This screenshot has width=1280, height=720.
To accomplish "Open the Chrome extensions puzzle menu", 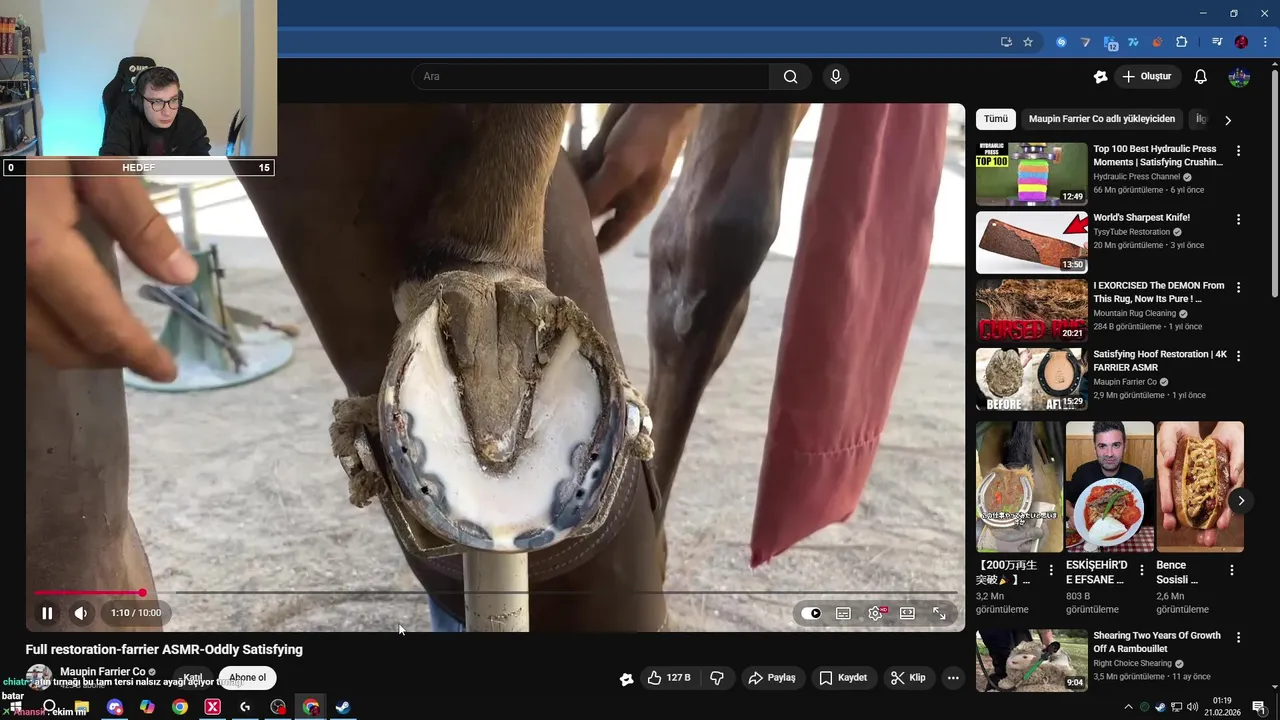I will [1181, 42].
